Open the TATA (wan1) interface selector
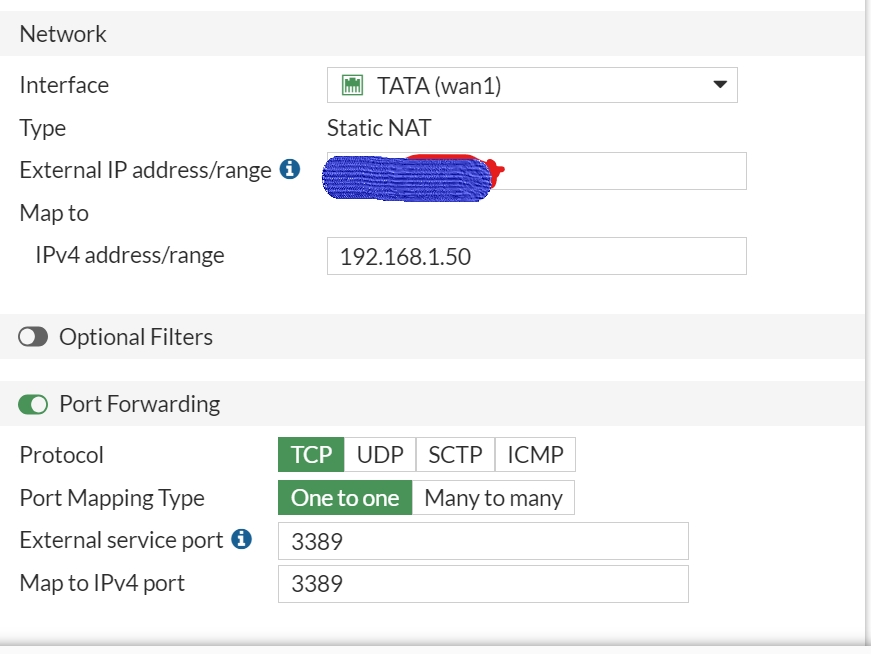Image resolution: width=871 pixels, height=654 pixels. coord(532,86)
